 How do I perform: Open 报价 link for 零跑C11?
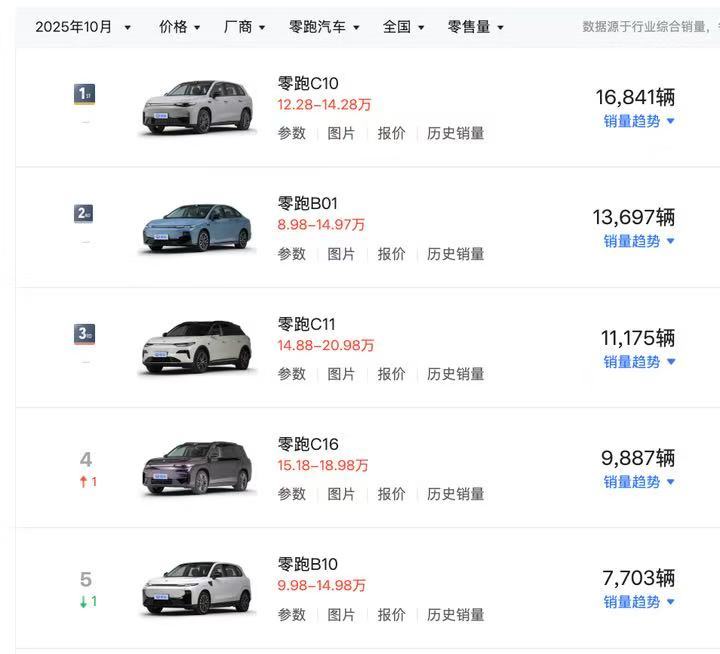[x=391, y=374]
